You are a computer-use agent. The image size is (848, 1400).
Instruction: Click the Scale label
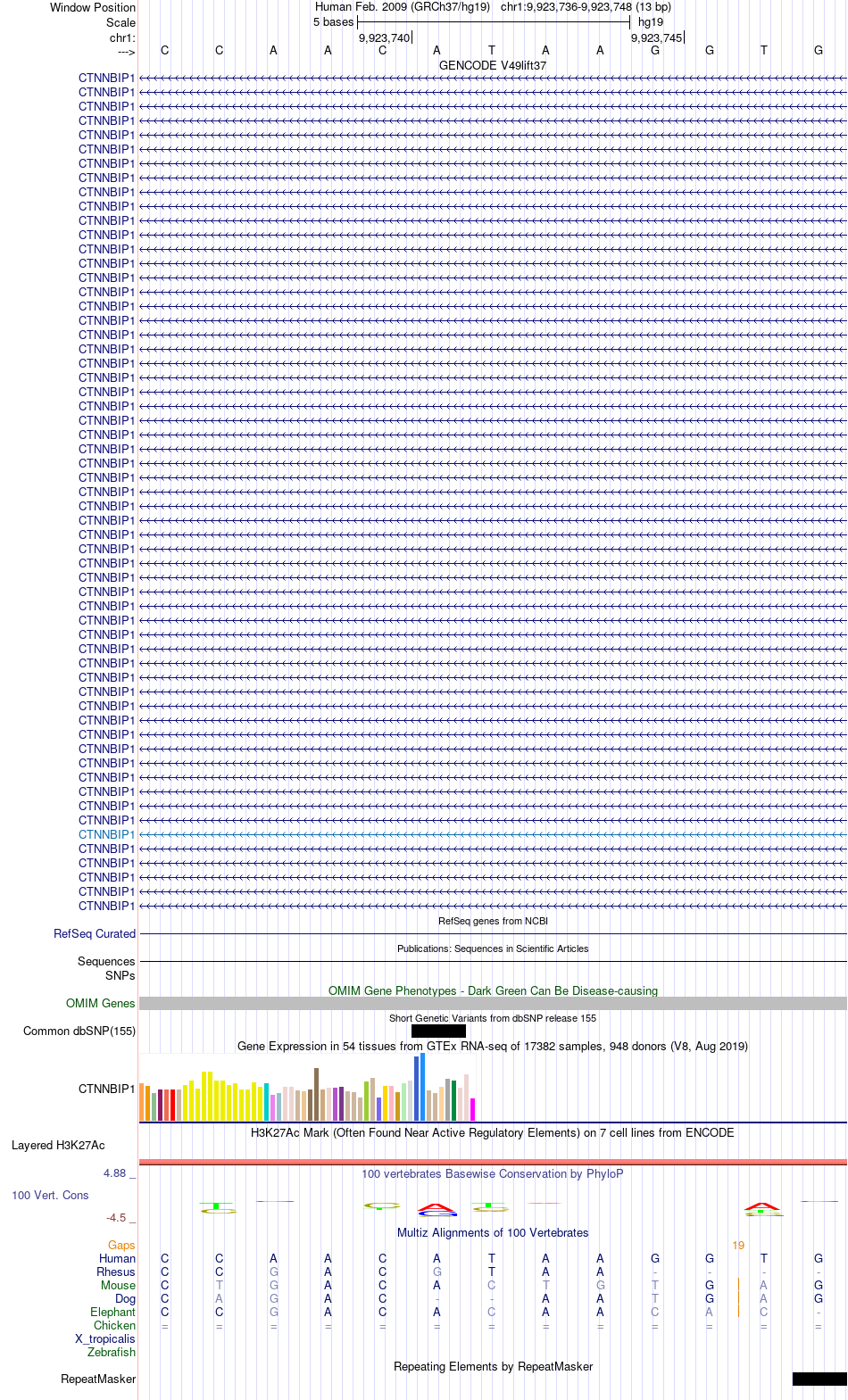tap(121, 22)
